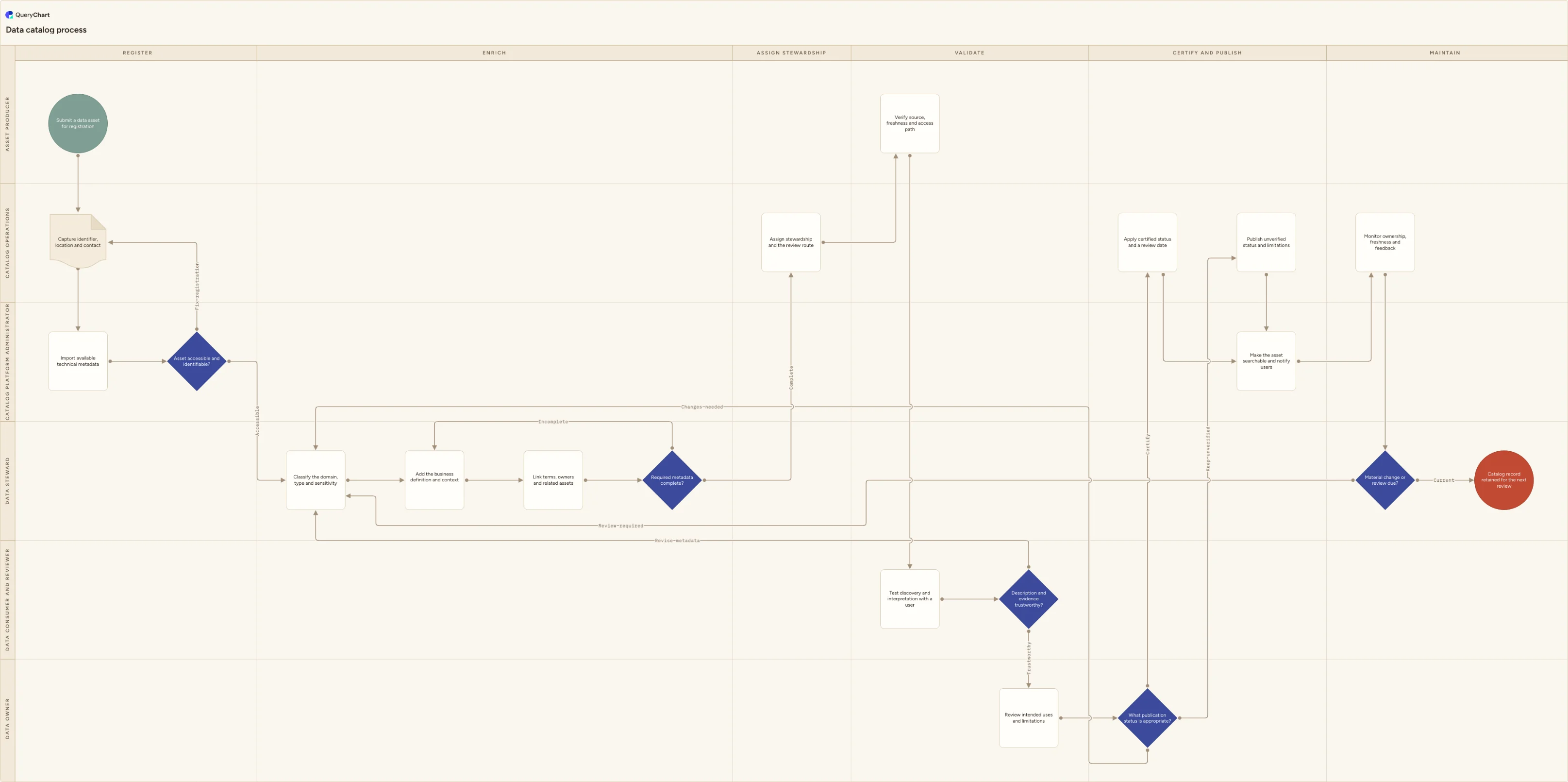Click the 'Import available technical metadata' box
The height and width of the screenshot is (782, 1568).
[x=78, y=361]
